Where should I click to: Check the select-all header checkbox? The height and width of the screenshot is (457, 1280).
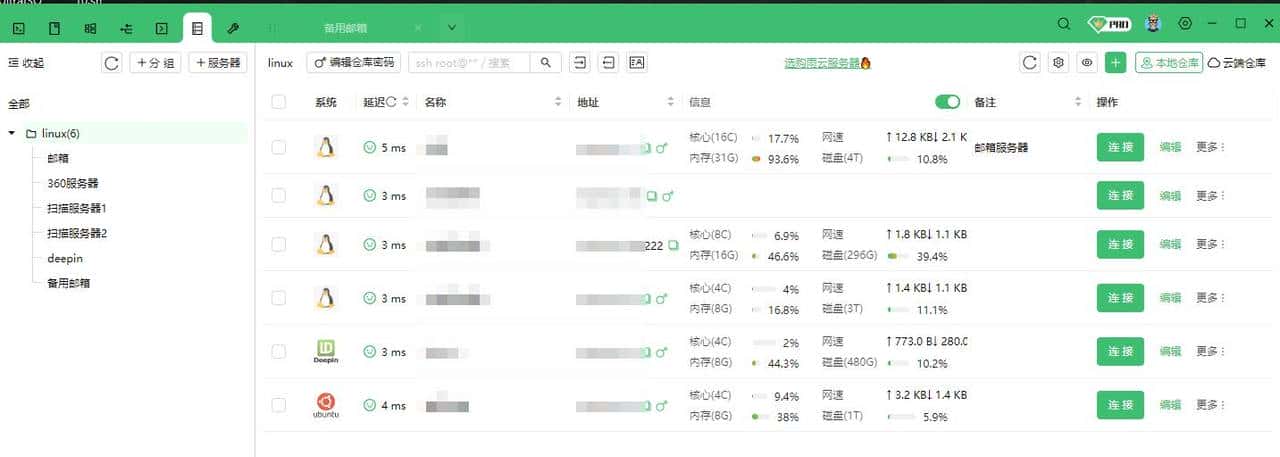coord(279,102)
